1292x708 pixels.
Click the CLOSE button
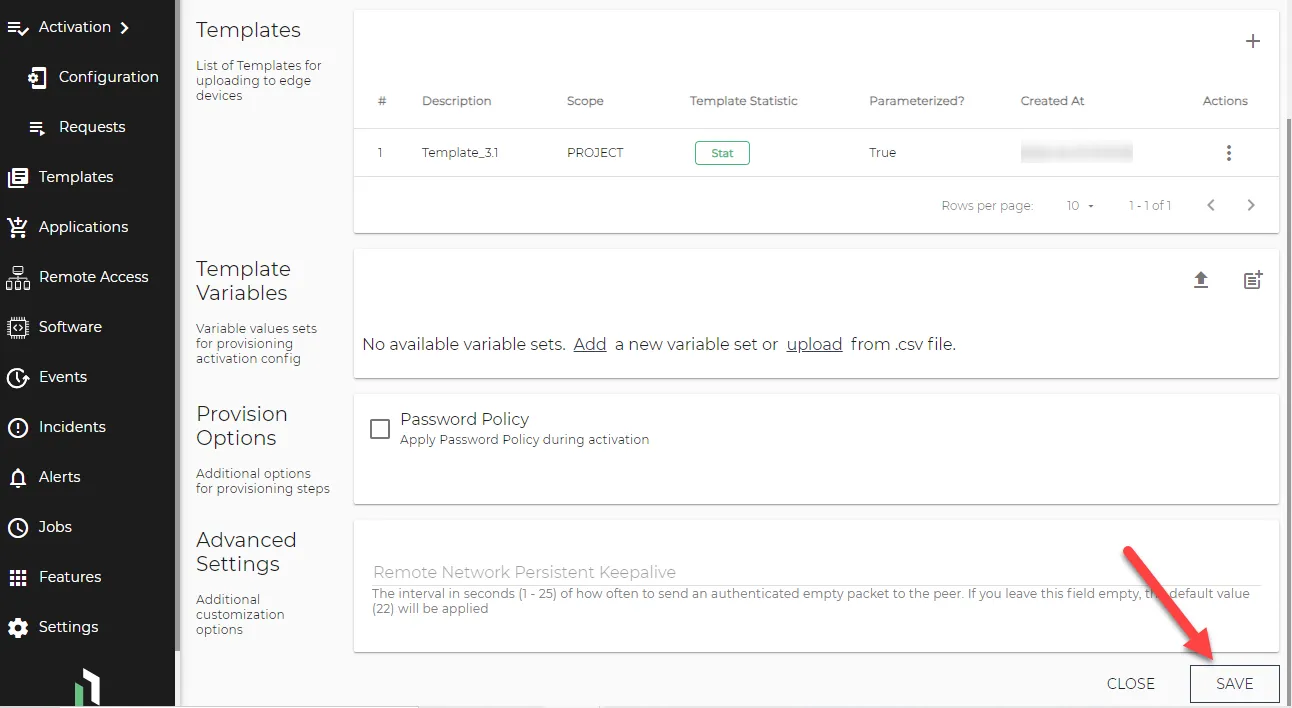pyautogui.click(x=1131, y=684)
